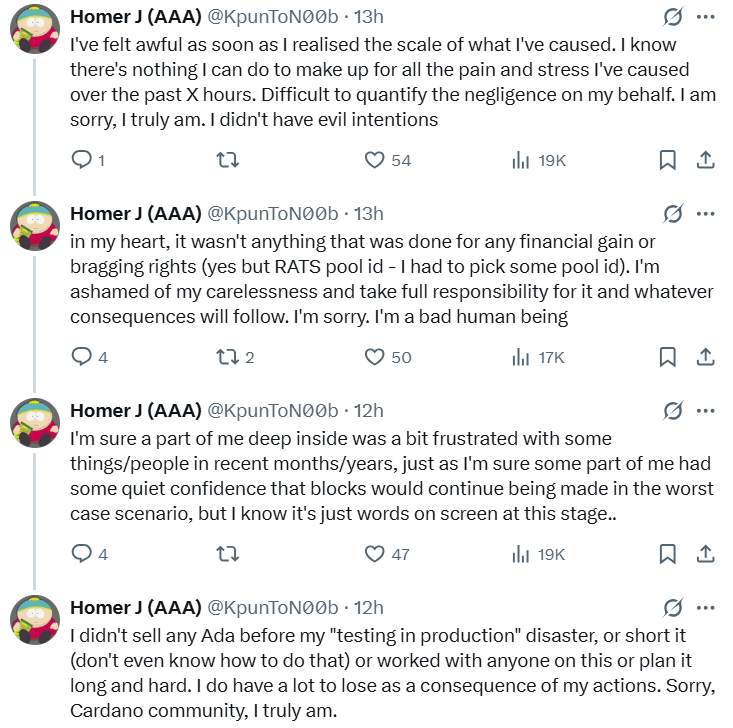Share the 'felt awful' tweet
Image resolution: width=733 pixels, height=728 pixels.
point(704,160)
